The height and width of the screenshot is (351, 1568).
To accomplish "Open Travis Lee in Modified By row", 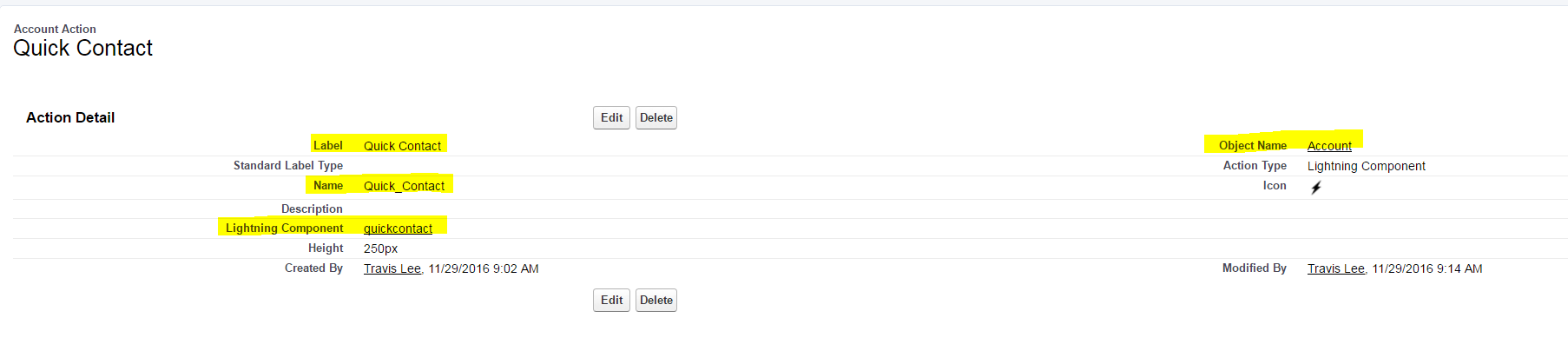I will pos(1335,268).
